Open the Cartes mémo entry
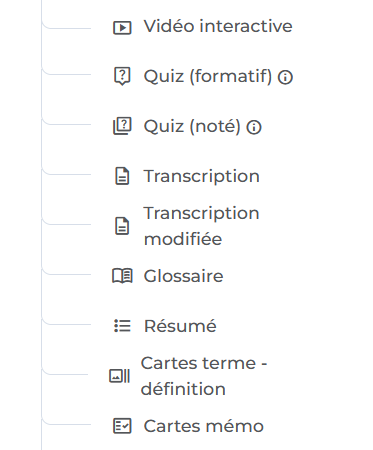 (204, 426)
